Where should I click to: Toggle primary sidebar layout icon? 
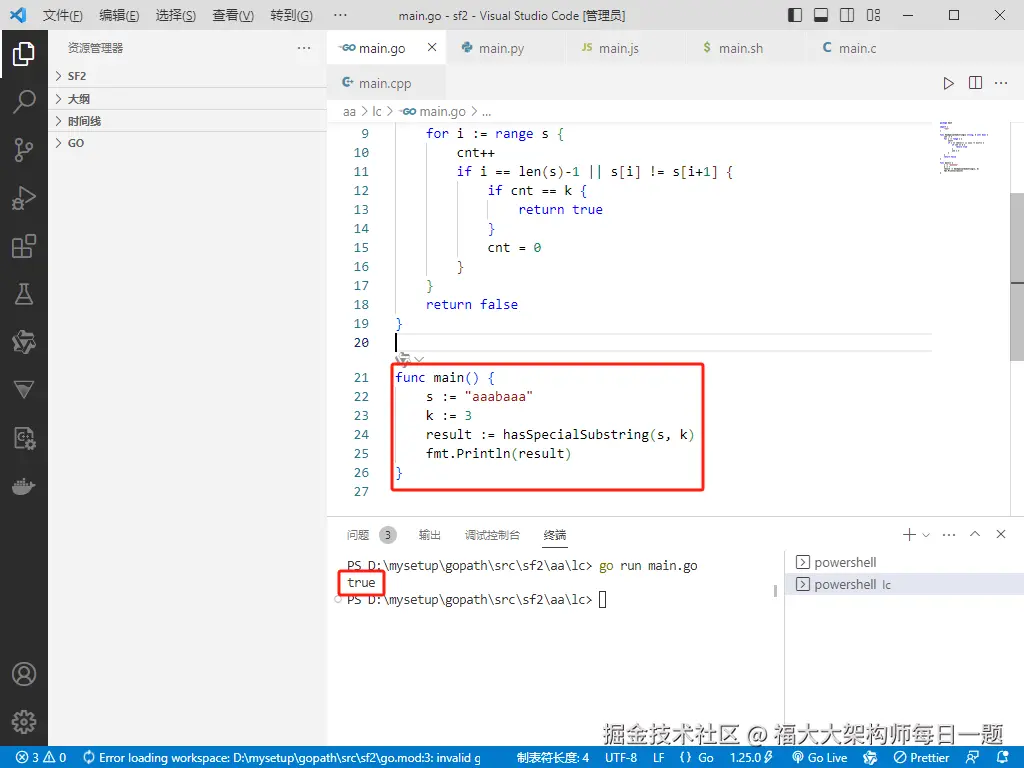(x=795, y=15)
